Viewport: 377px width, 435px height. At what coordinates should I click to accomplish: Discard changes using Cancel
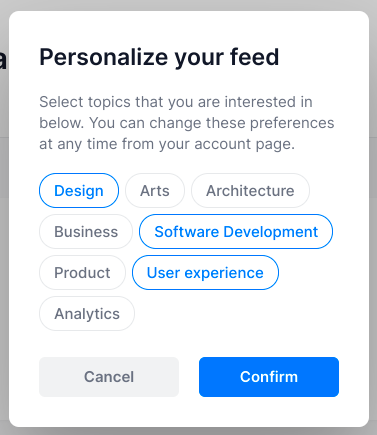click(x=109, y=377)
